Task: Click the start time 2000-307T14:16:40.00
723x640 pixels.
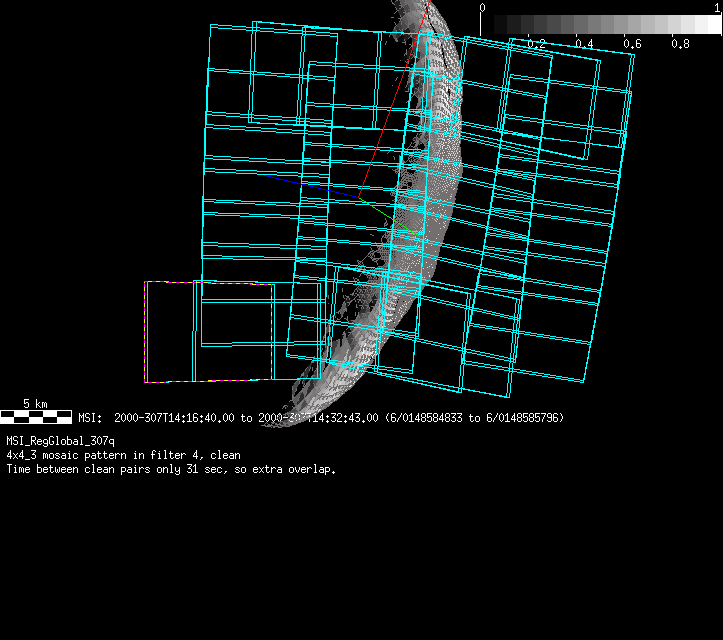Action: tap(175, 418)
